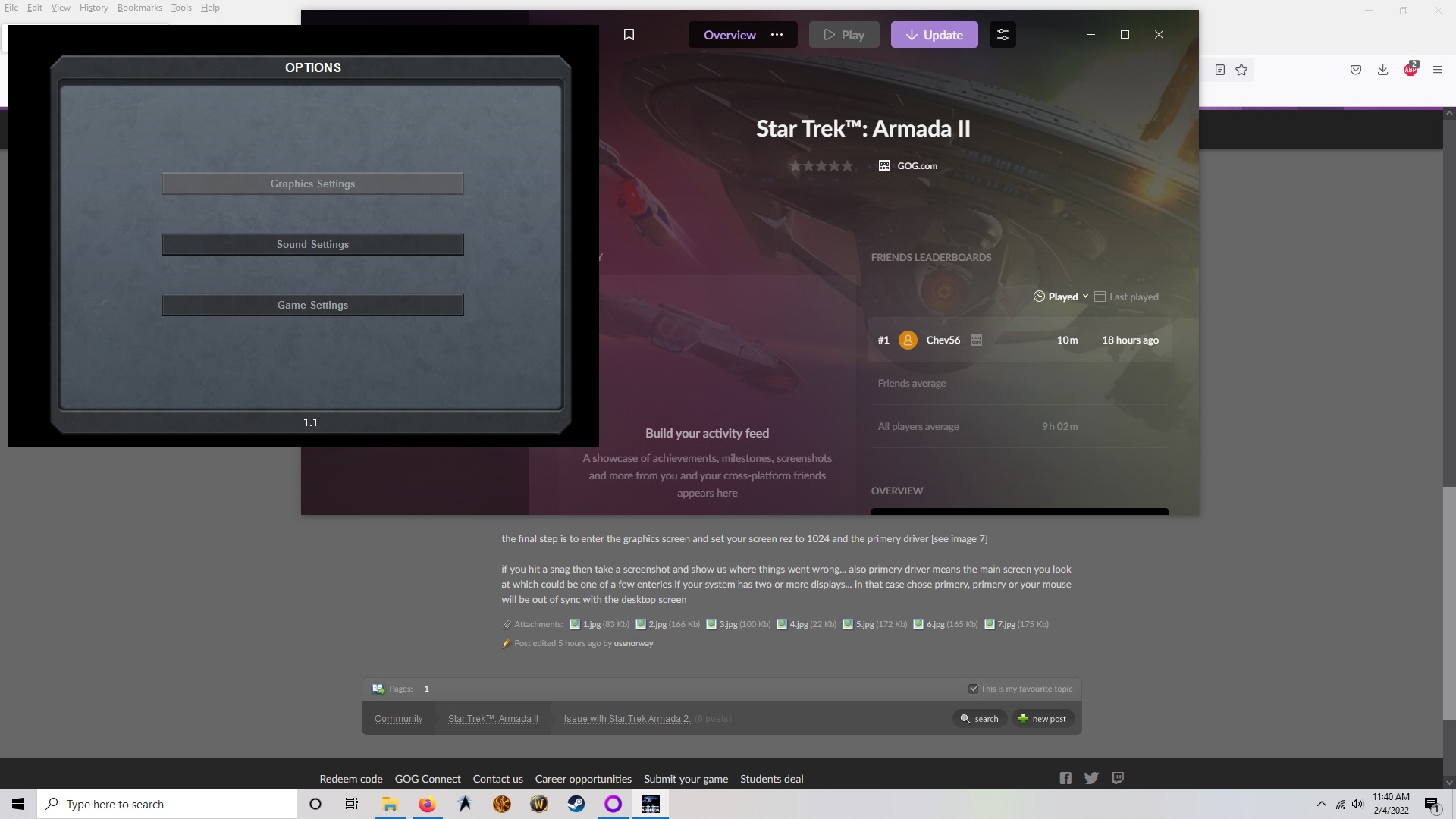This screenshot has width=1456, height=819.
Task: Open the Bookmarks menu in Firefox
Action: pyautogui.click(x=140, y=8)
